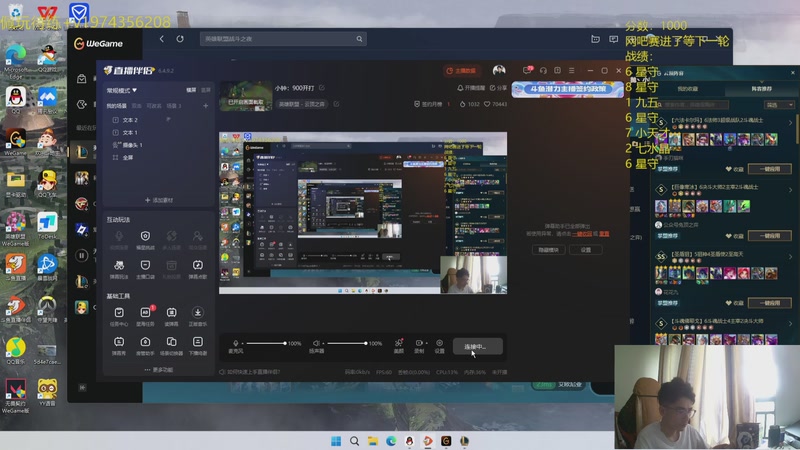Open the danmaku song request tool
This screenshot has width=800, height=450.
click(x=198, y=265)
